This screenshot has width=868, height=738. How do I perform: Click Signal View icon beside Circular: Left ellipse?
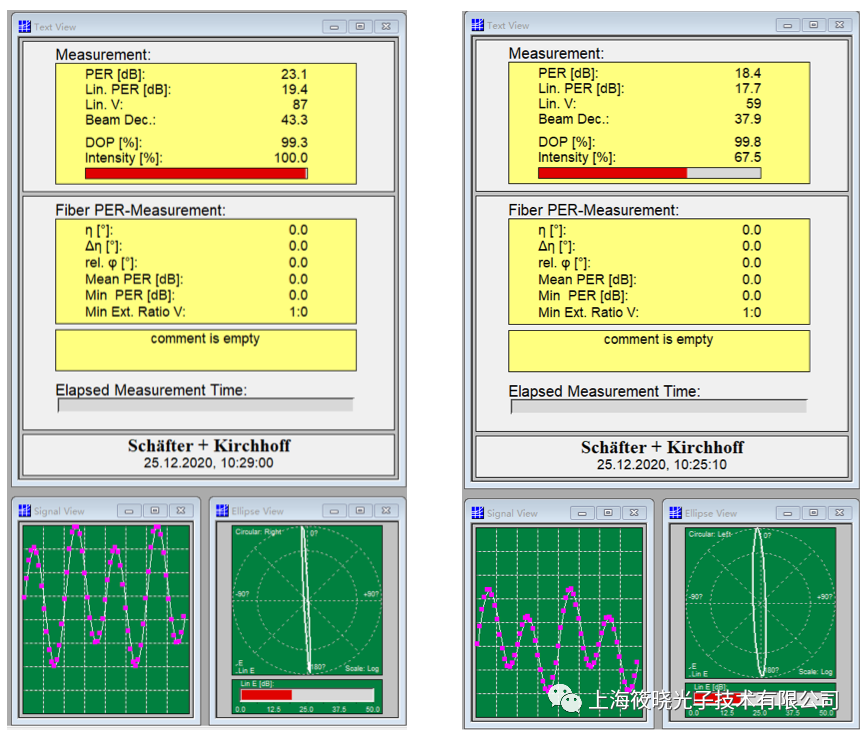[x=478, y=513]
